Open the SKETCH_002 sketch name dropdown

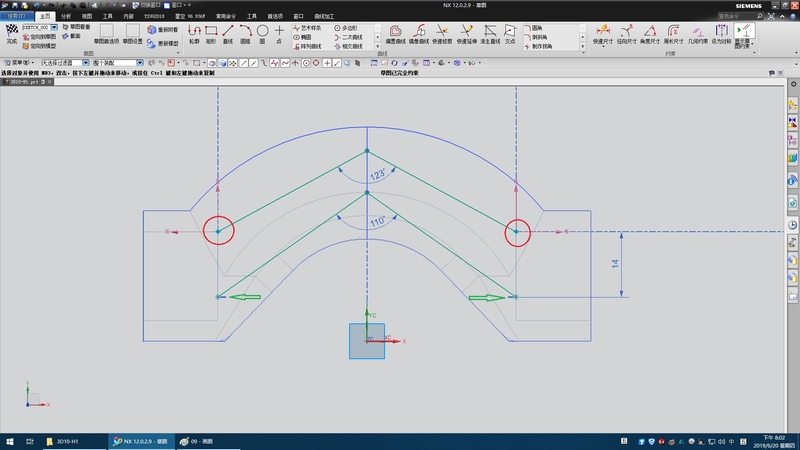[54, 27]
